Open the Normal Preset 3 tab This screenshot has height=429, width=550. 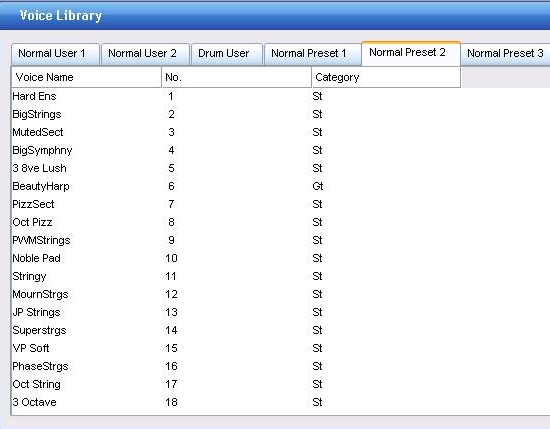tap(505, 54)
